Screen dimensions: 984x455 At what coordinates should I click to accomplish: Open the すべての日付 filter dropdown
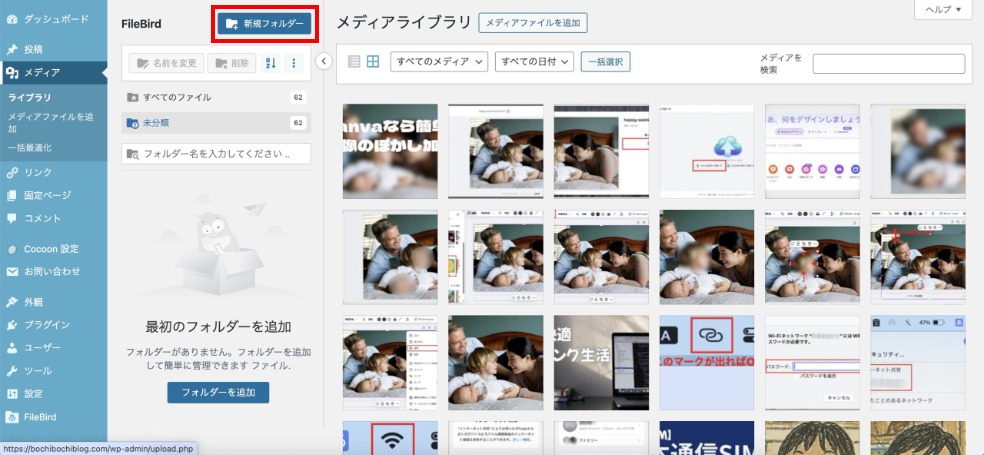pos(535,62)
